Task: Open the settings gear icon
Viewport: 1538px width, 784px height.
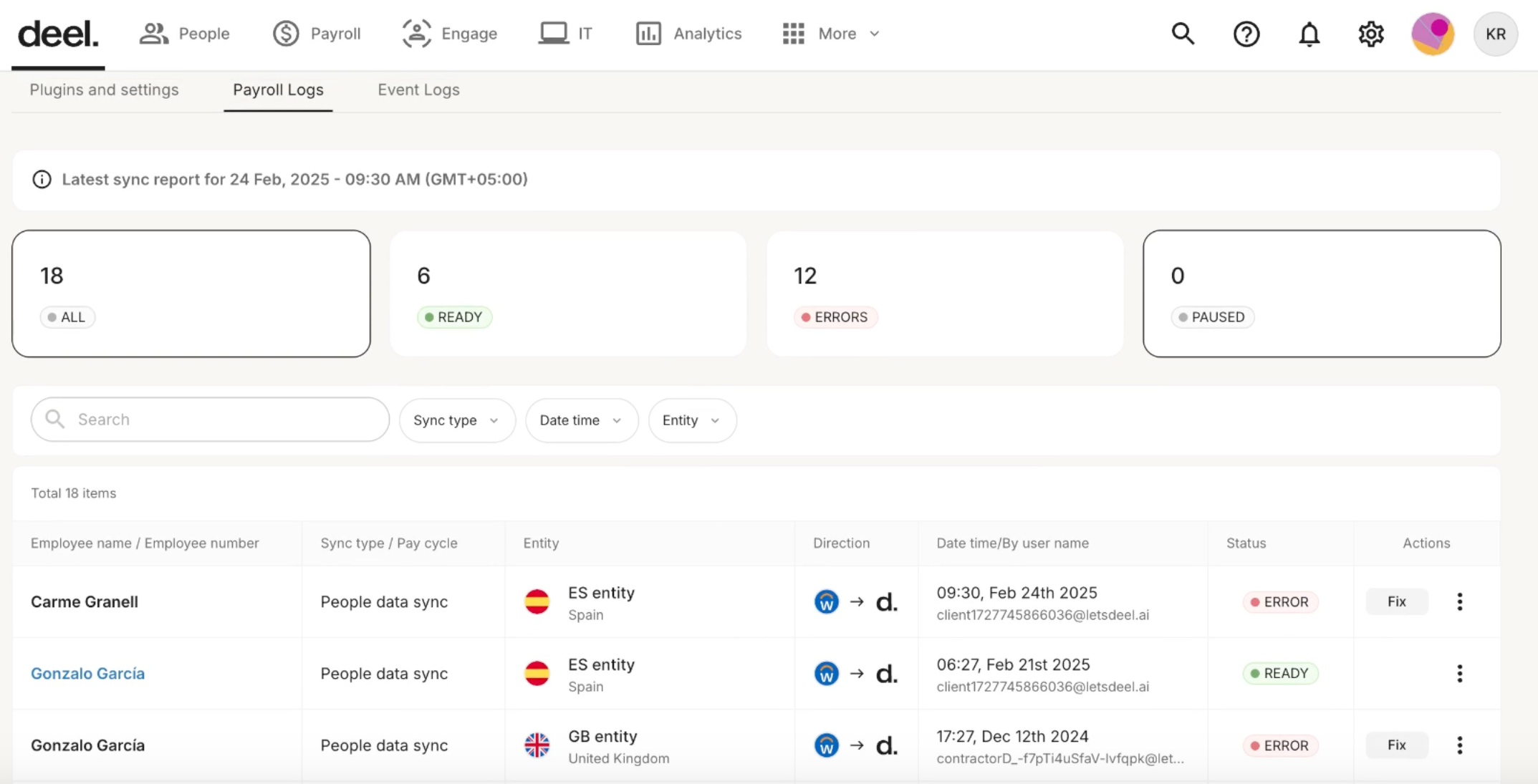Action: tap(1371, 34)
